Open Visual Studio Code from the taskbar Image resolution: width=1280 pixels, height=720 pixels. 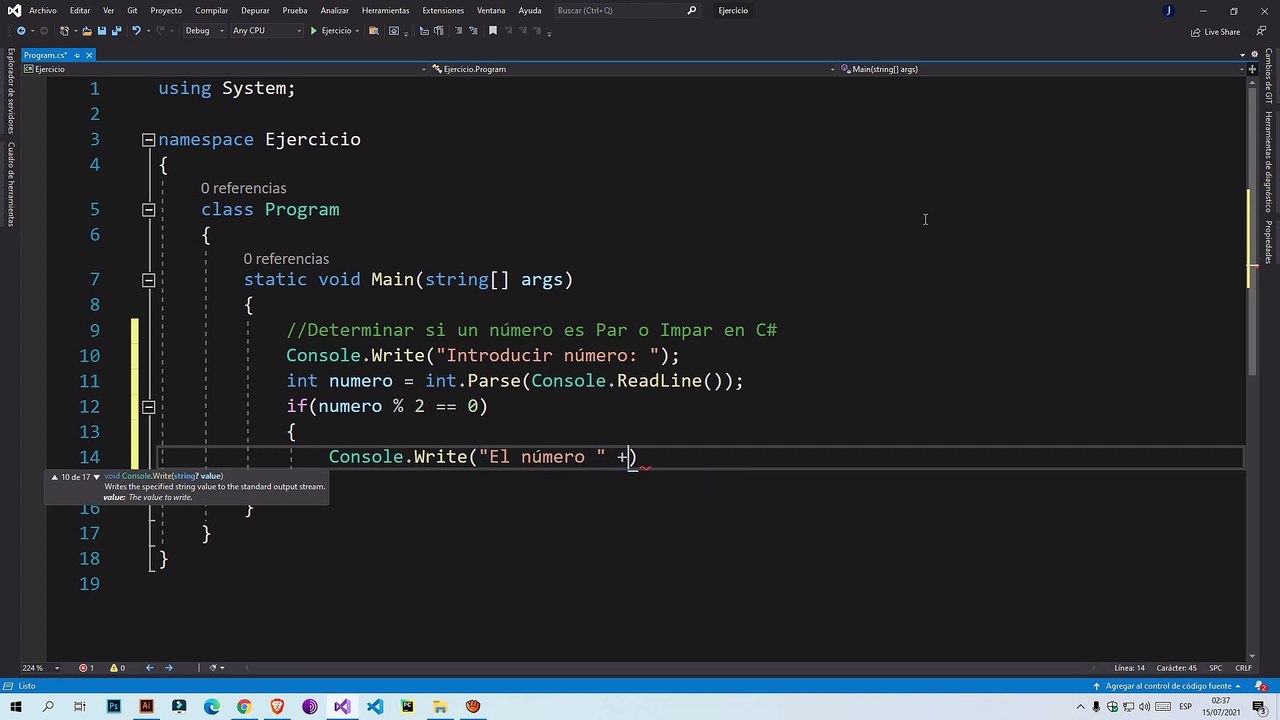pyautogui.click(x=374, y=707)
